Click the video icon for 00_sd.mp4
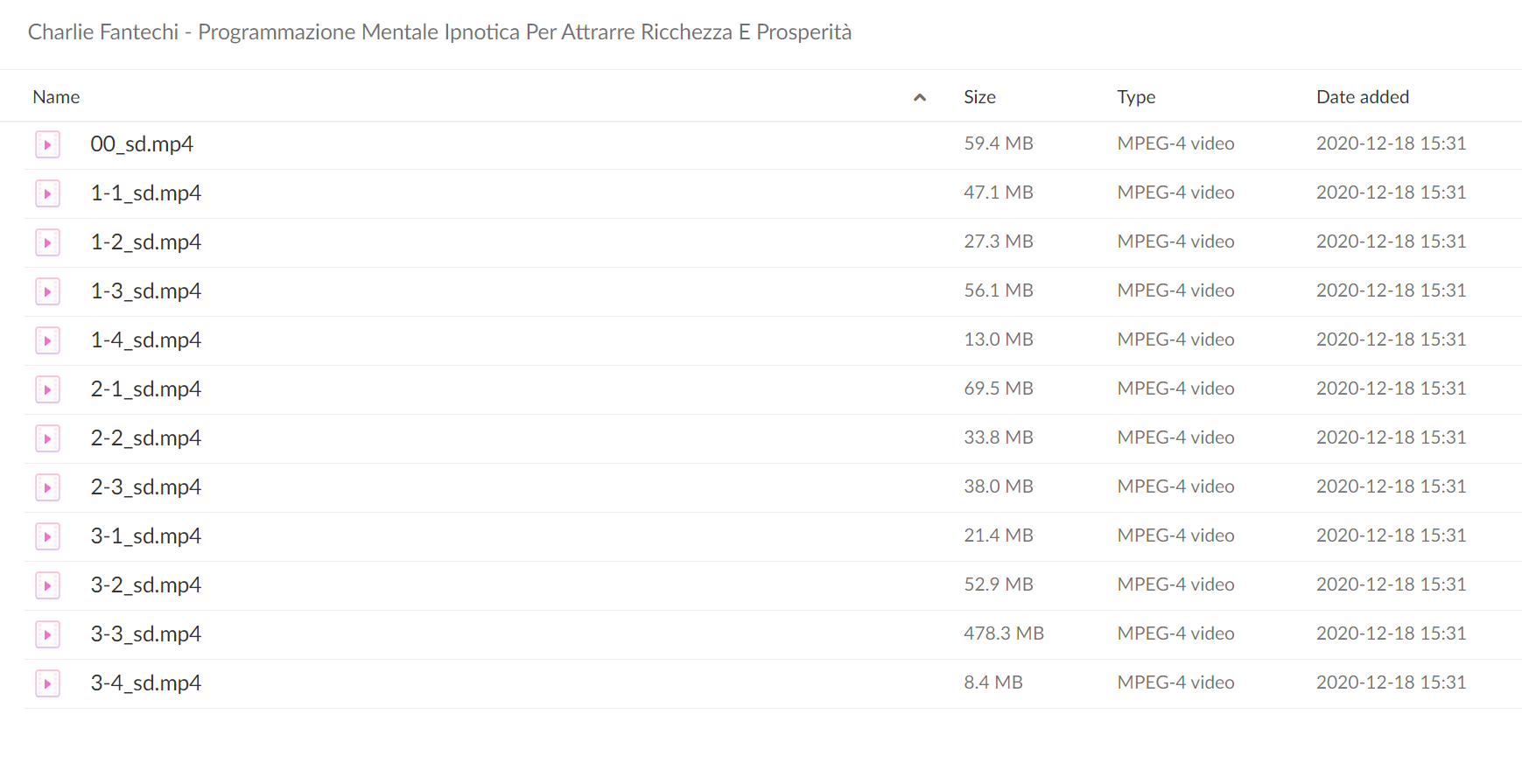Image resolution: width=1522 pixels, height=784 pixels. click(47, 144)
